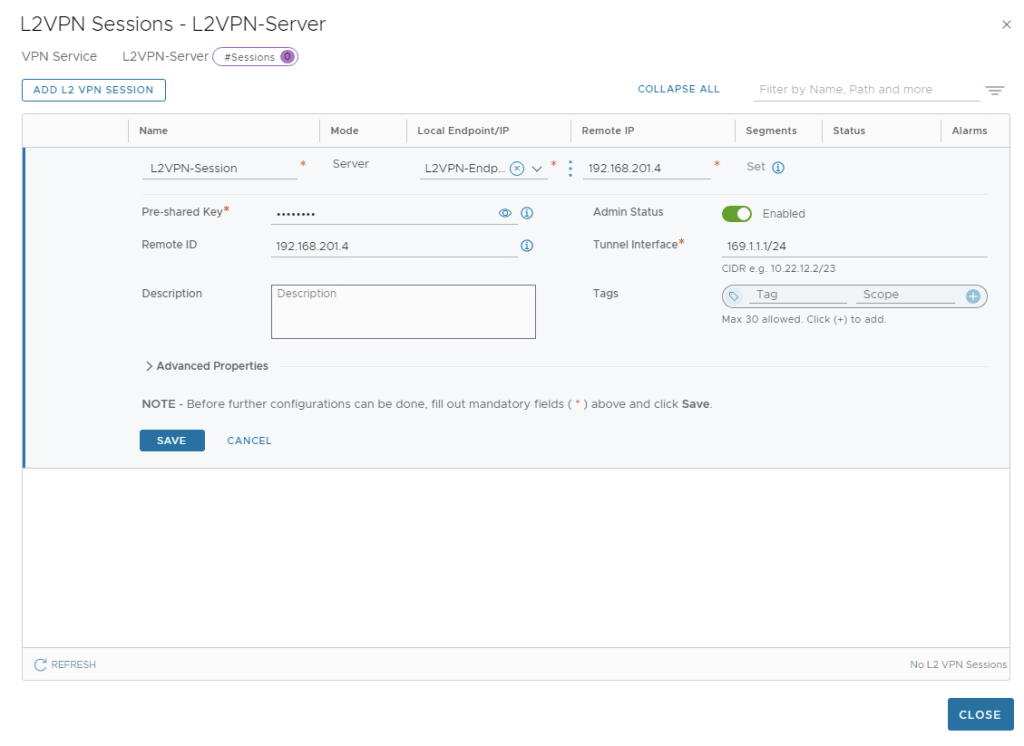Open the Segments Set info icon
The width and height of the screenshot is (1024, 746).
tap(778, 168)
